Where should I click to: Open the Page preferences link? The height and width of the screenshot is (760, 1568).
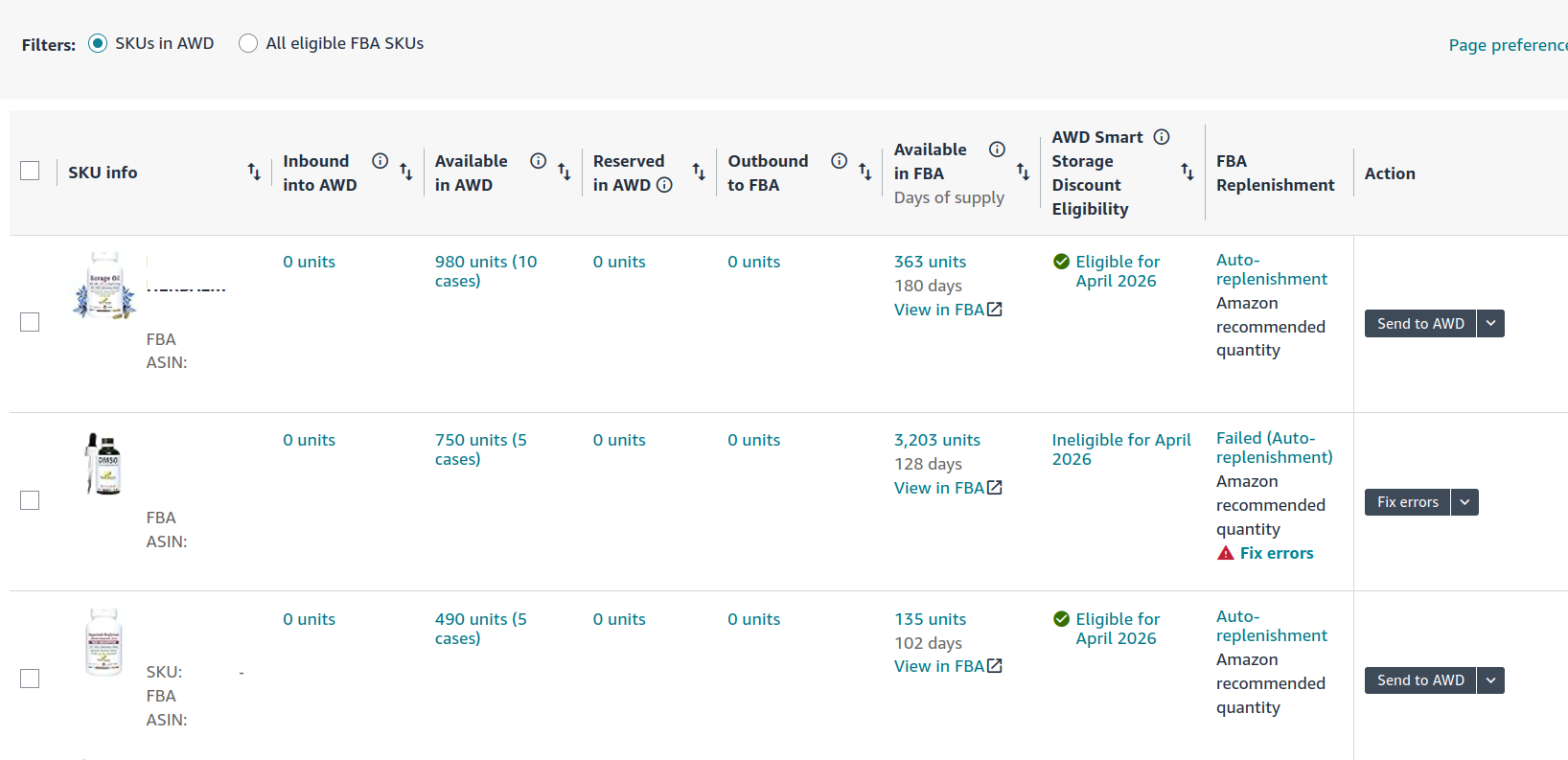click(x=1508, y=45)
